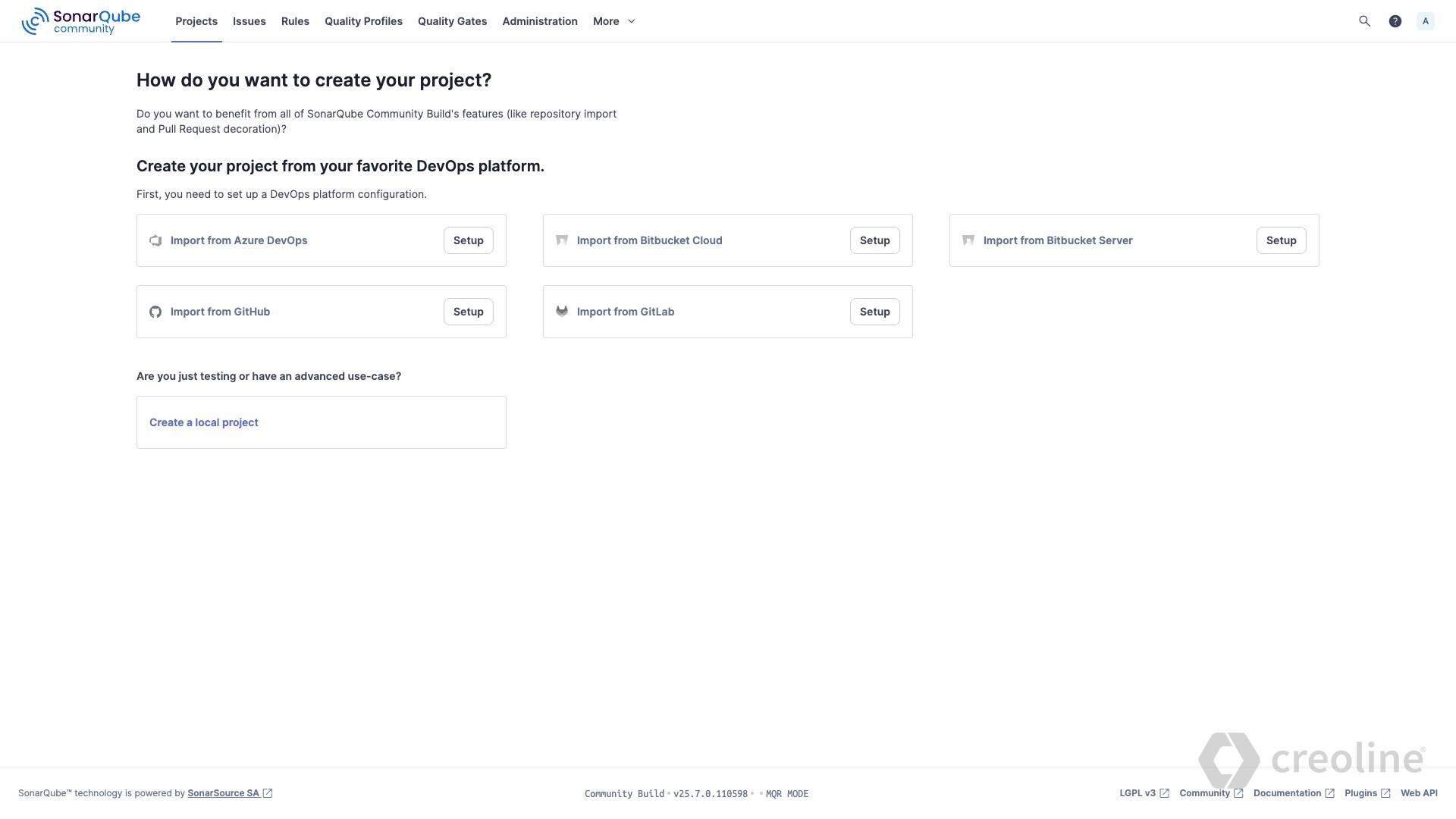Click the Azure DevOps logo icon

(x=155, y=240)
